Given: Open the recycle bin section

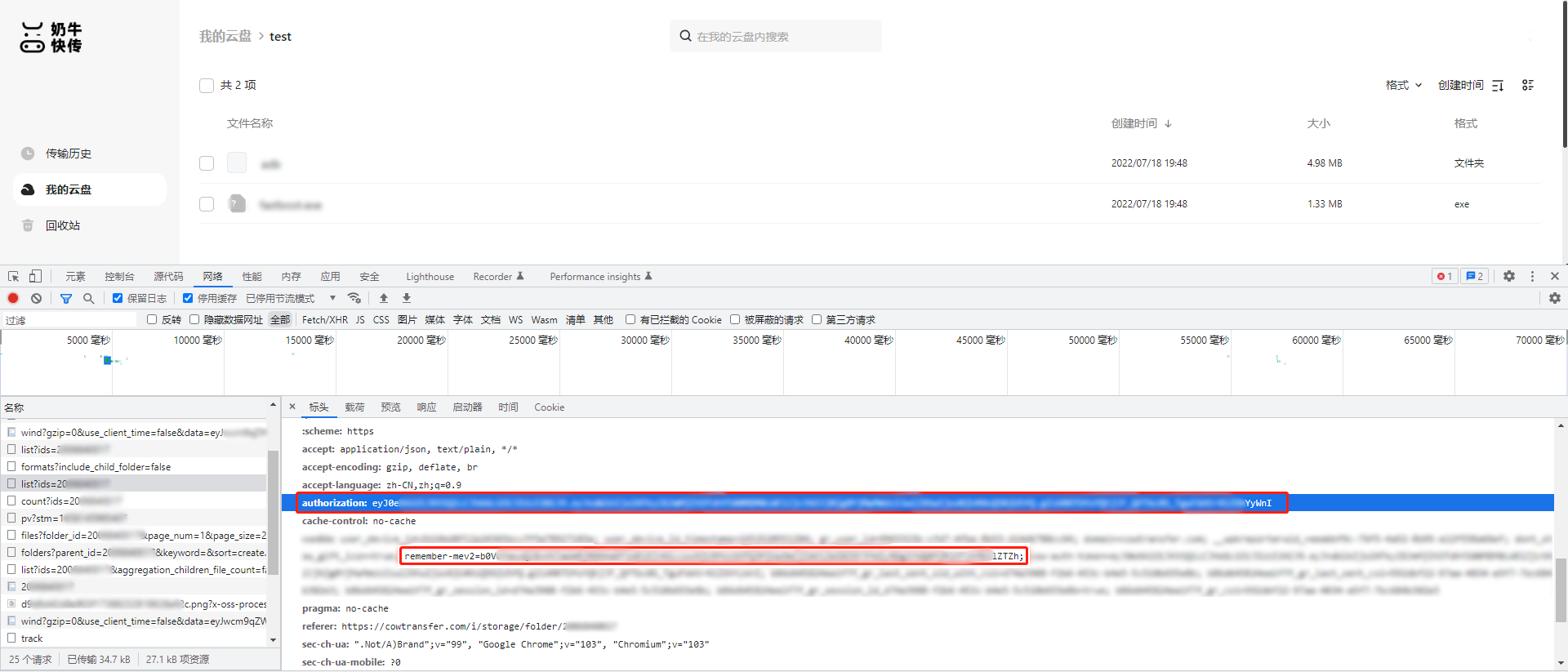Looking at the screenshot, I should (x=63, y=225).
